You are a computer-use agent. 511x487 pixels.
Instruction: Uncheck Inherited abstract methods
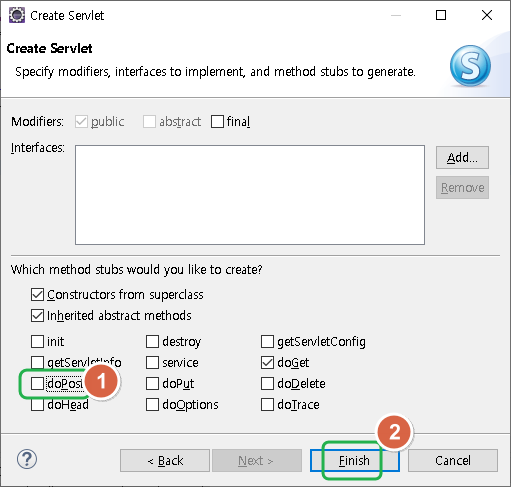coord(37,316)
